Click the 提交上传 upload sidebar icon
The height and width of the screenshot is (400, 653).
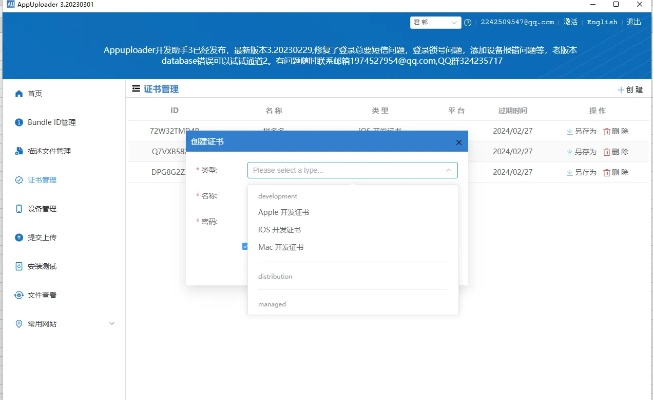(x=18, y=238)
